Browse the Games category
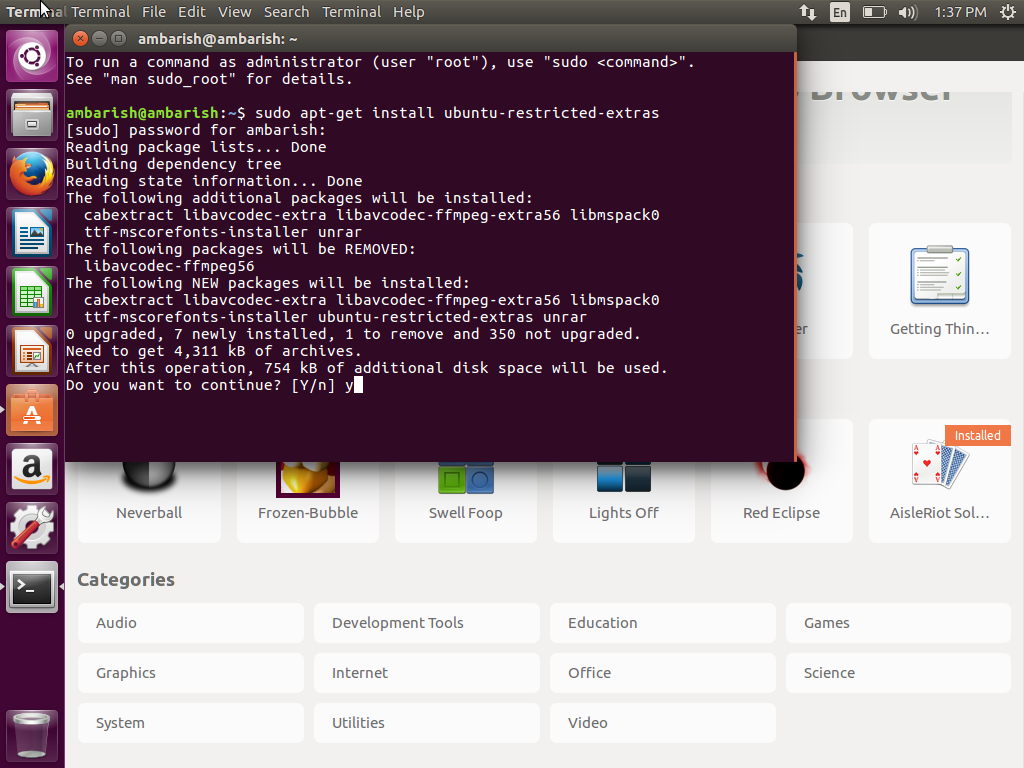The image size is (1024, 768). [x=899, y=623]
